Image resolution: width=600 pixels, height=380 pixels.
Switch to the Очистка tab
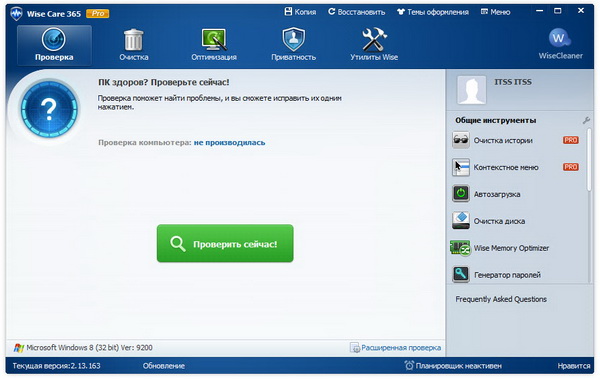[x=134, y=45]
